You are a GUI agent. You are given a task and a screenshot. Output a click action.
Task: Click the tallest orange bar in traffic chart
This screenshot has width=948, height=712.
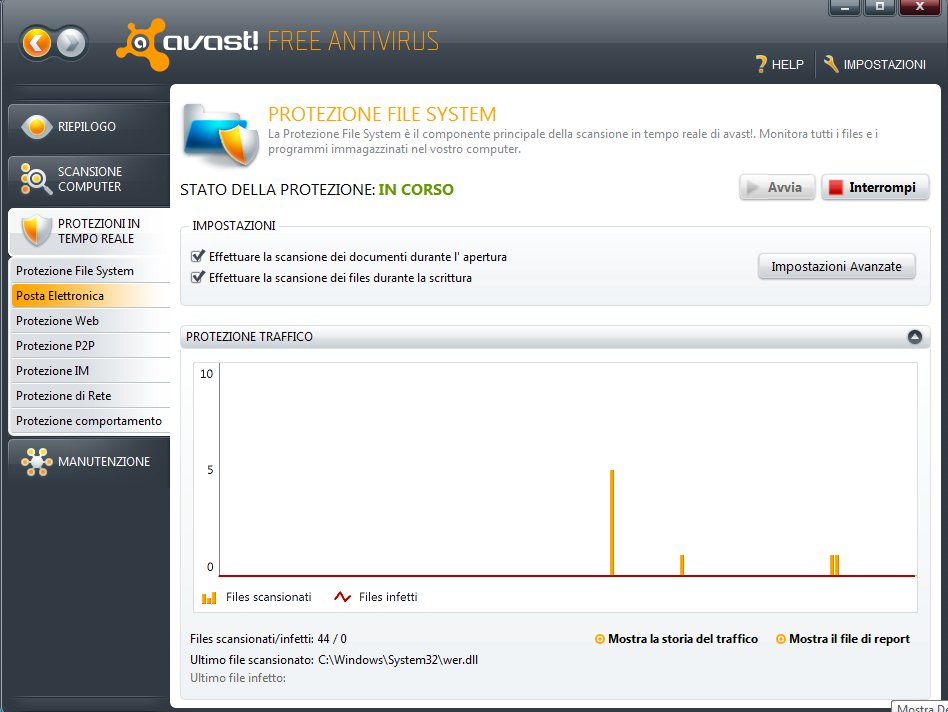pyautogui.click(x=612, y=523)
